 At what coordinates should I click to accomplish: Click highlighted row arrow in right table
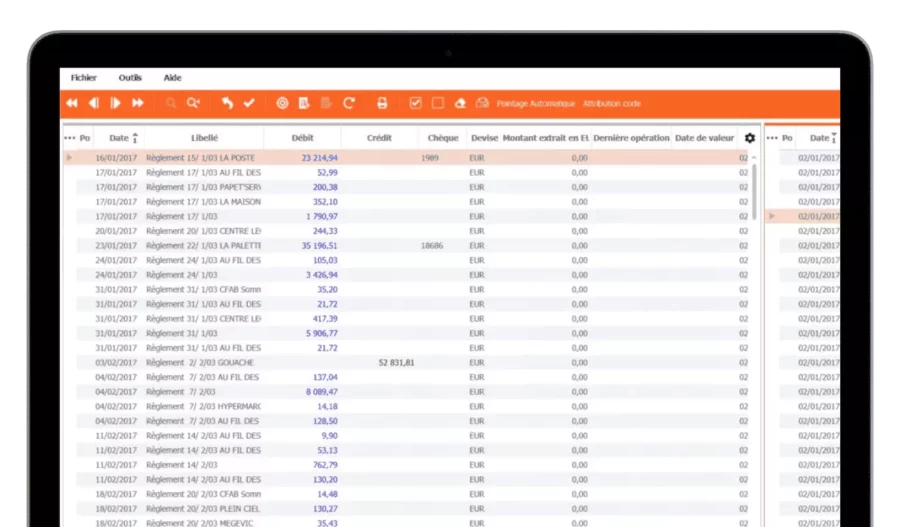coord(772,216)
